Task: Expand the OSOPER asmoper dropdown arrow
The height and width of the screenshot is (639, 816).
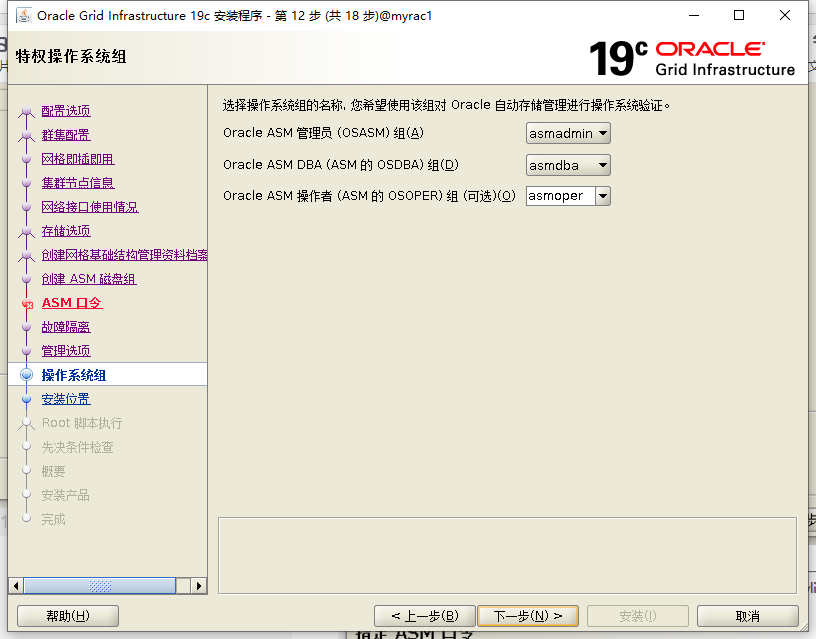Action: coord(603,196)
